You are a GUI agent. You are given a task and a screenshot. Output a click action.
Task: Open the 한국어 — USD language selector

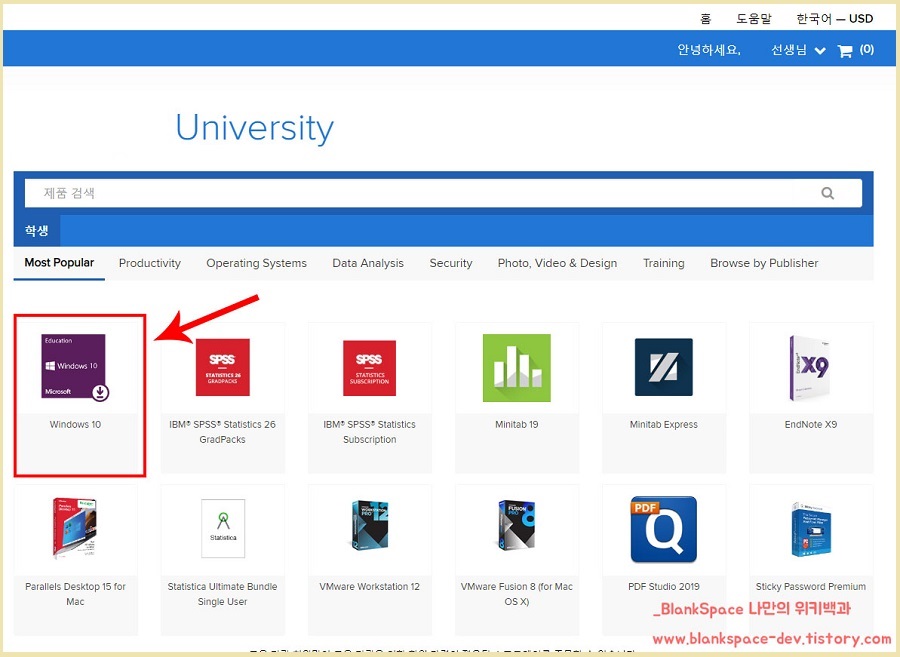pyautogui.click(x=835, y=19)
